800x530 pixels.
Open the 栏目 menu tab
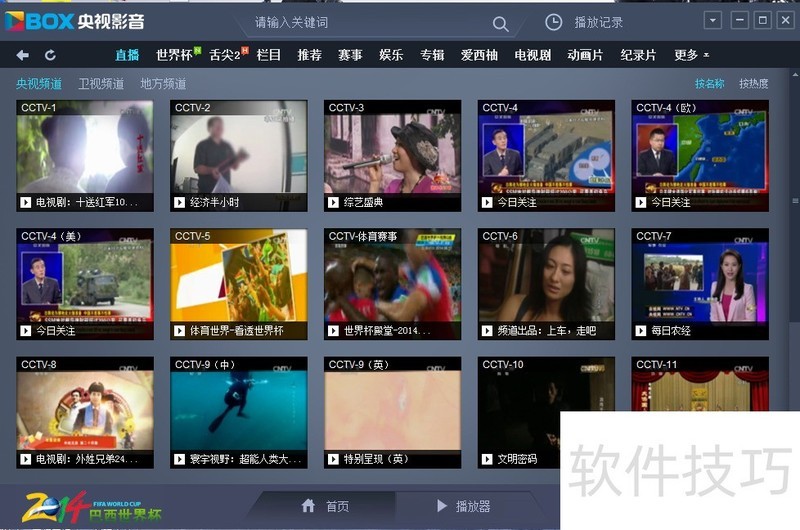click(x=268, y=55)
